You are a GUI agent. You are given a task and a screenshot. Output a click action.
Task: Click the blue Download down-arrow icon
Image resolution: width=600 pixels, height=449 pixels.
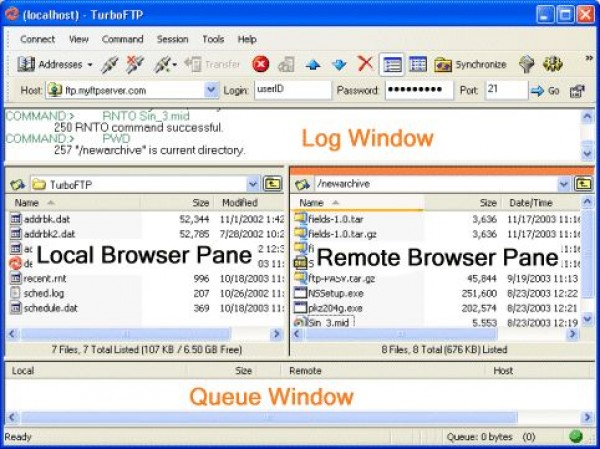coord(339,65)
